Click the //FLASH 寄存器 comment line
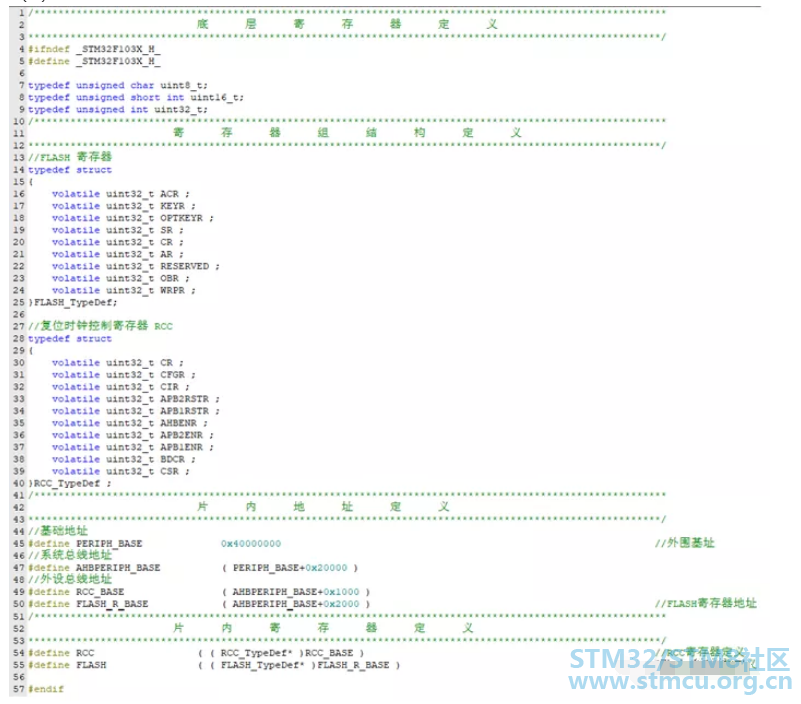Screen dimensions: 801x704 click(x=72, y=157)
